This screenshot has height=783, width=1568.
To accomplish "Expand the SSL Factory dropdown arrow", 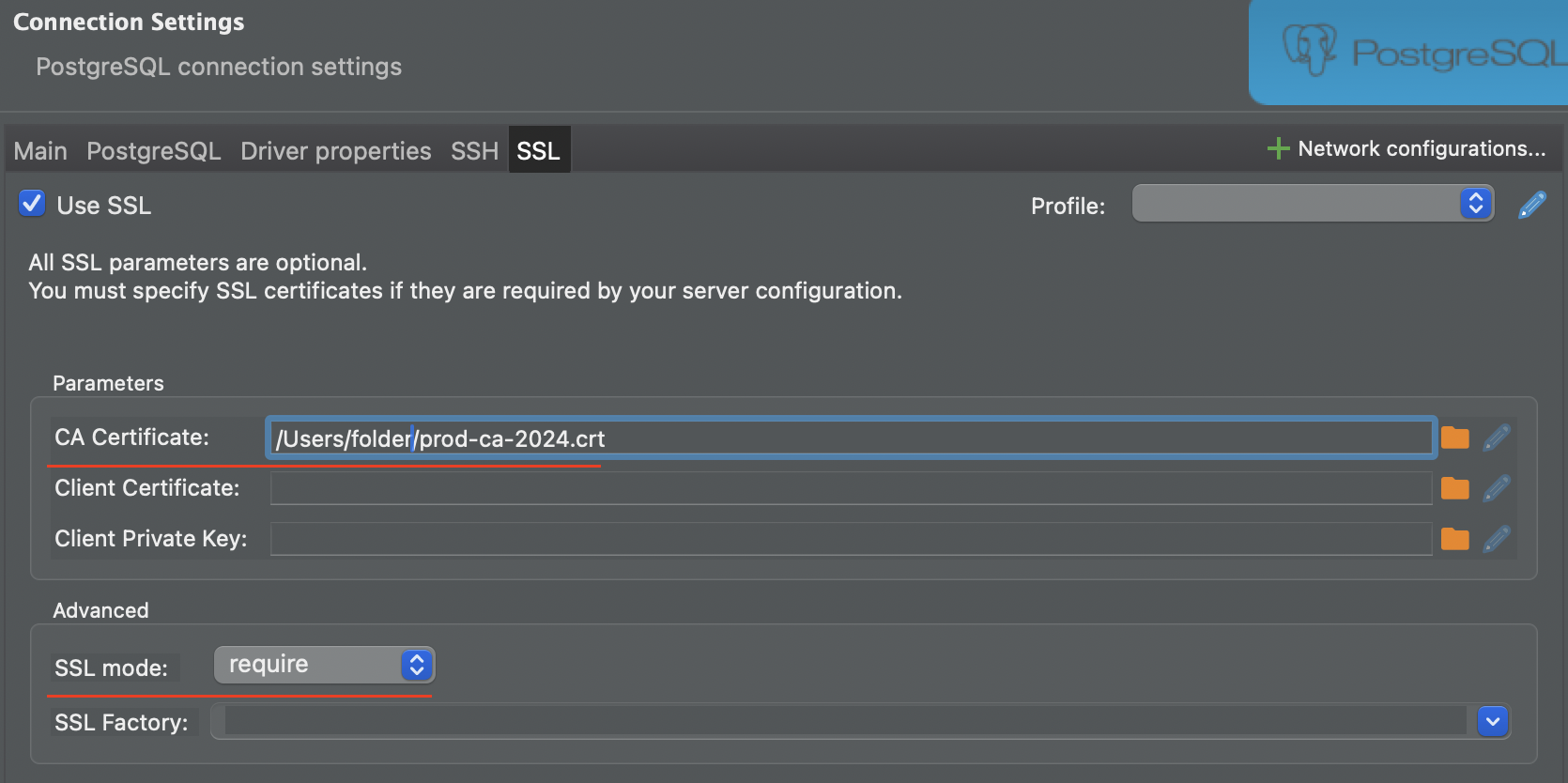I will click(x=1492, y=721).
